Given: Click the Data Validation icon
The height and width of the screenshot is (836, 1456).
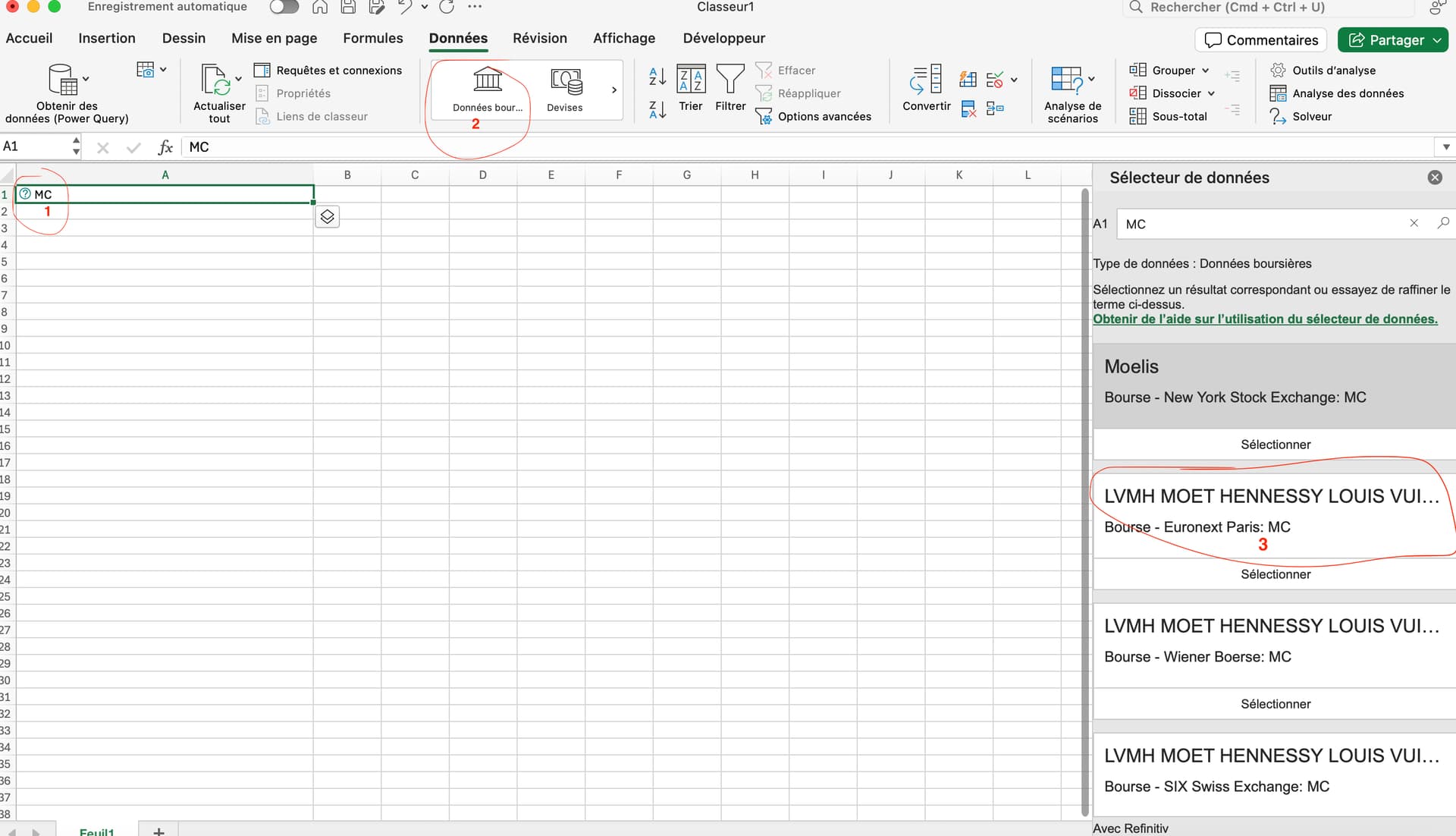Looking at the screenshot, I should [995, 79].
